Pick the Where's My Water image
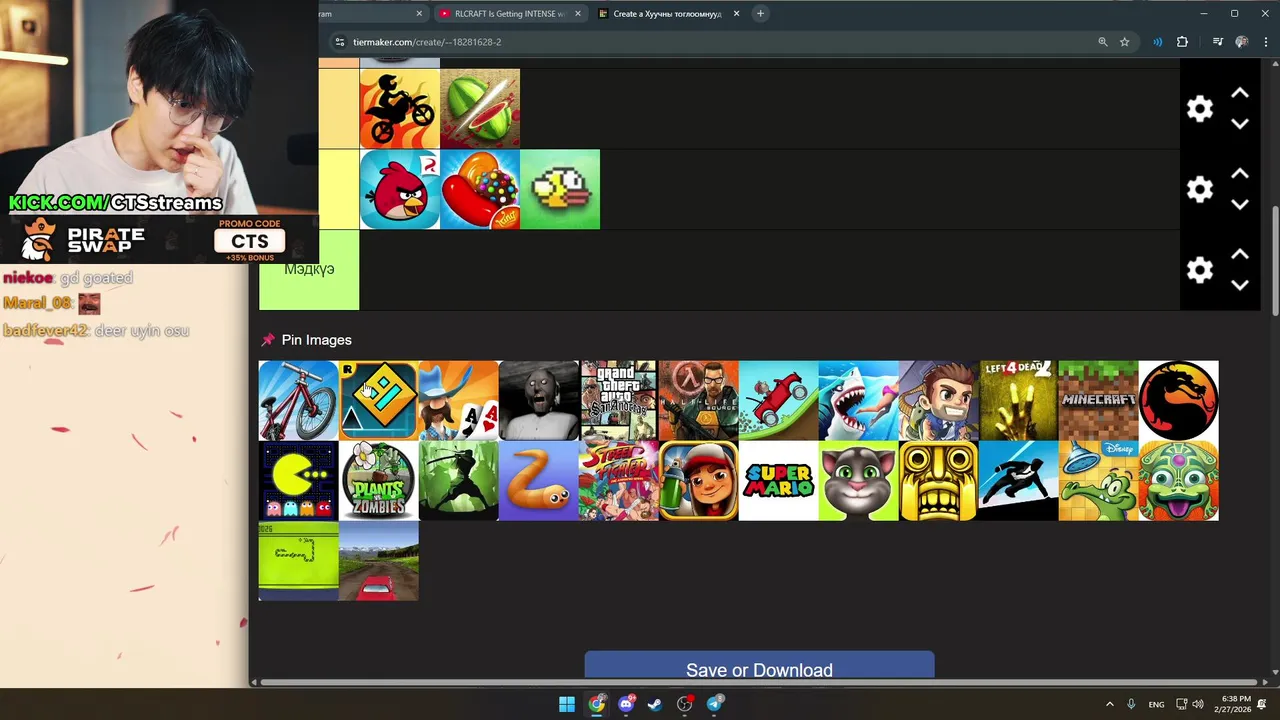 pos(1098,481)
